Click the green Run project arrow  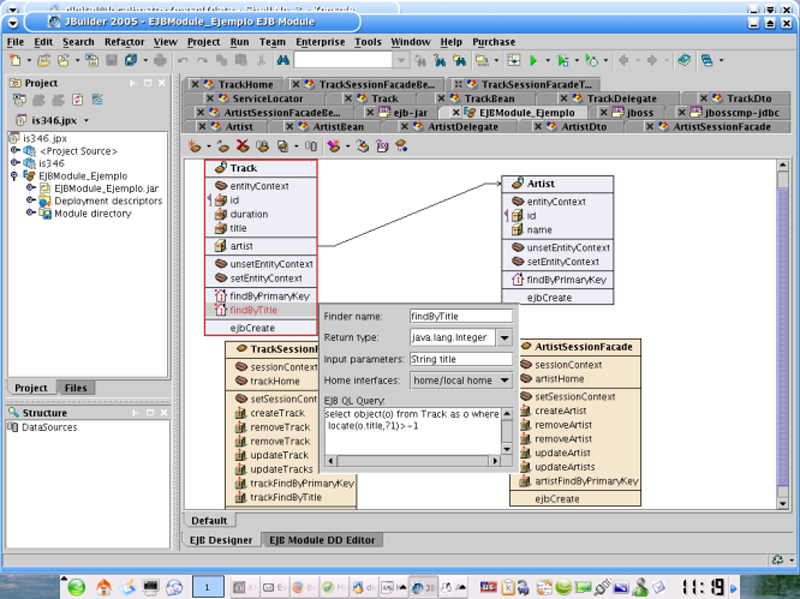(534, 61)
